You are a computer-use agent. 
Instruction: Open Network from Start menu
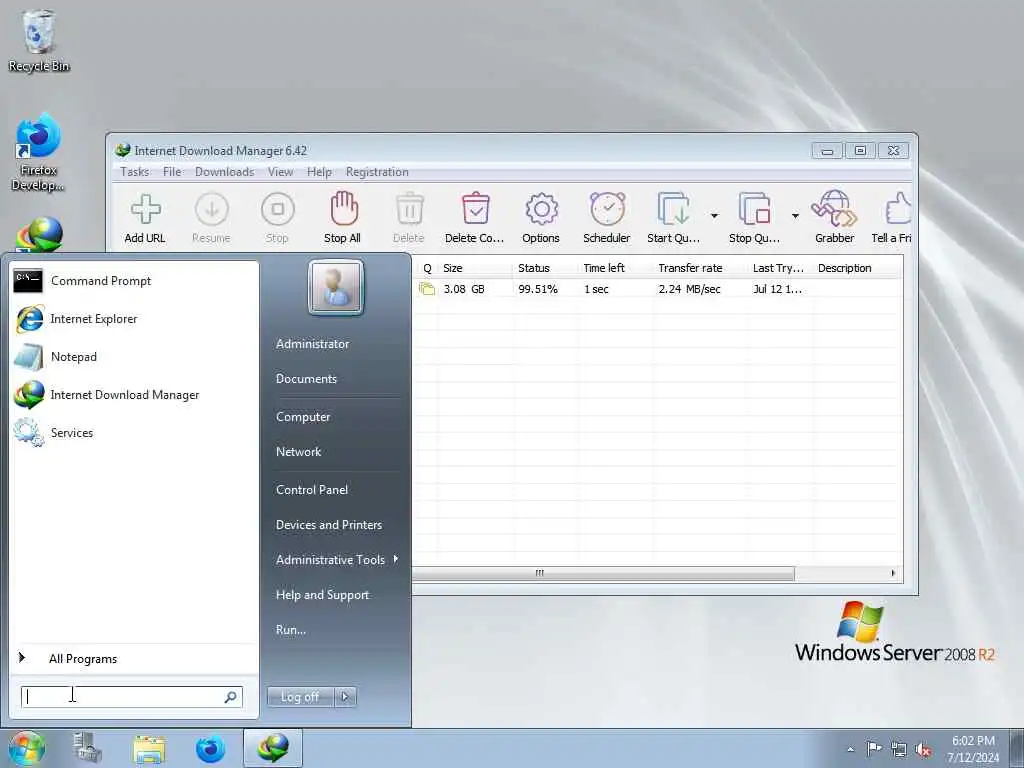[298, 452]
